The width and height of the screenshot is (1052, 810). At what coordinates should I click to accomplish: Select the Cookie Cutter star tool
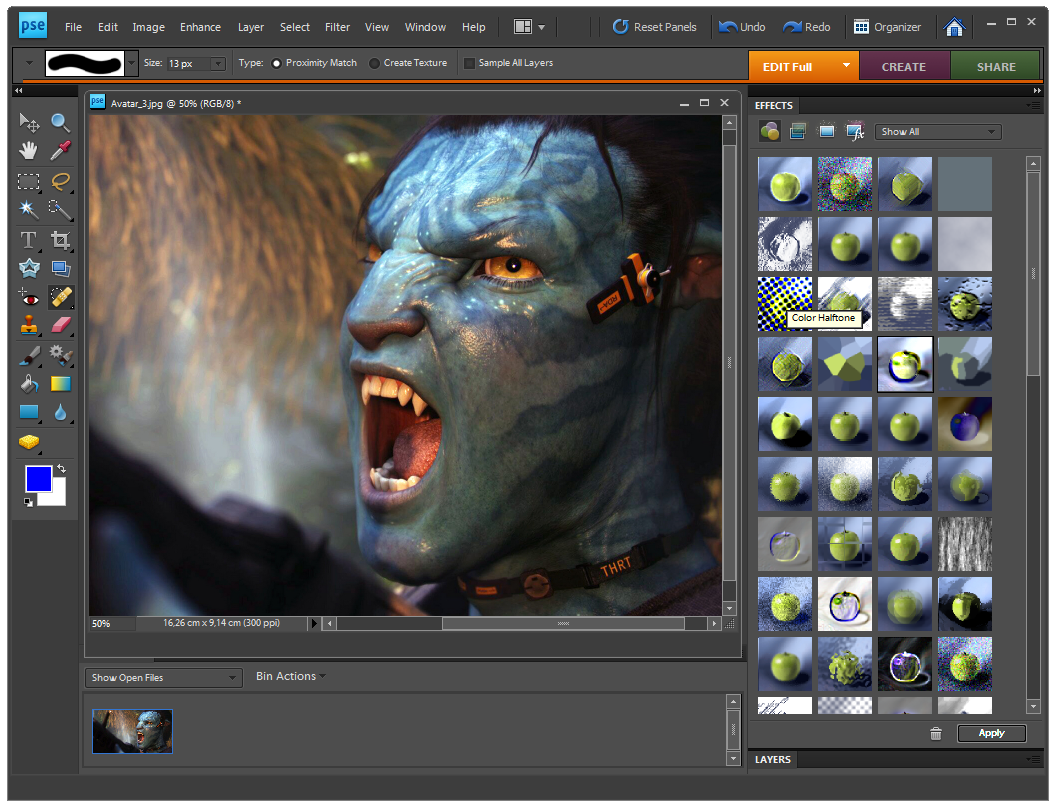tap(29, 268)
